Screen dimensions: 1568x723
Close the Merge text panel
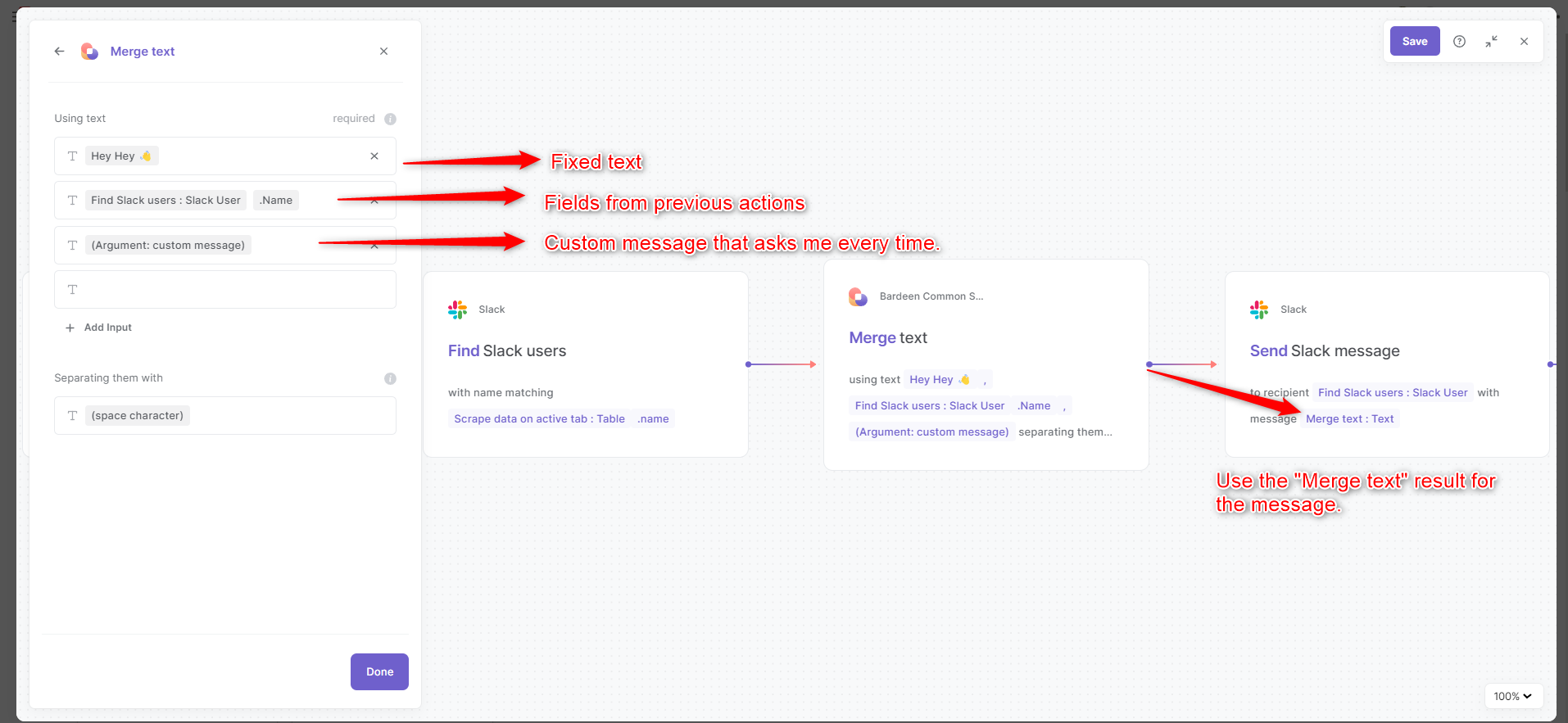pyautogui.click(x=383, y=51)
